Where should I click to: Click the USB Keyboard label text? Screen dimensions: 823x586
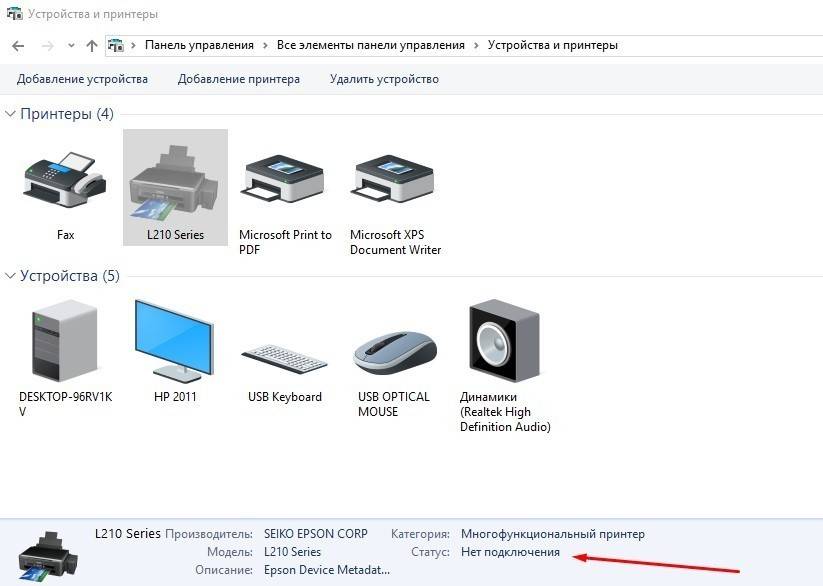[x=285, y=397]
